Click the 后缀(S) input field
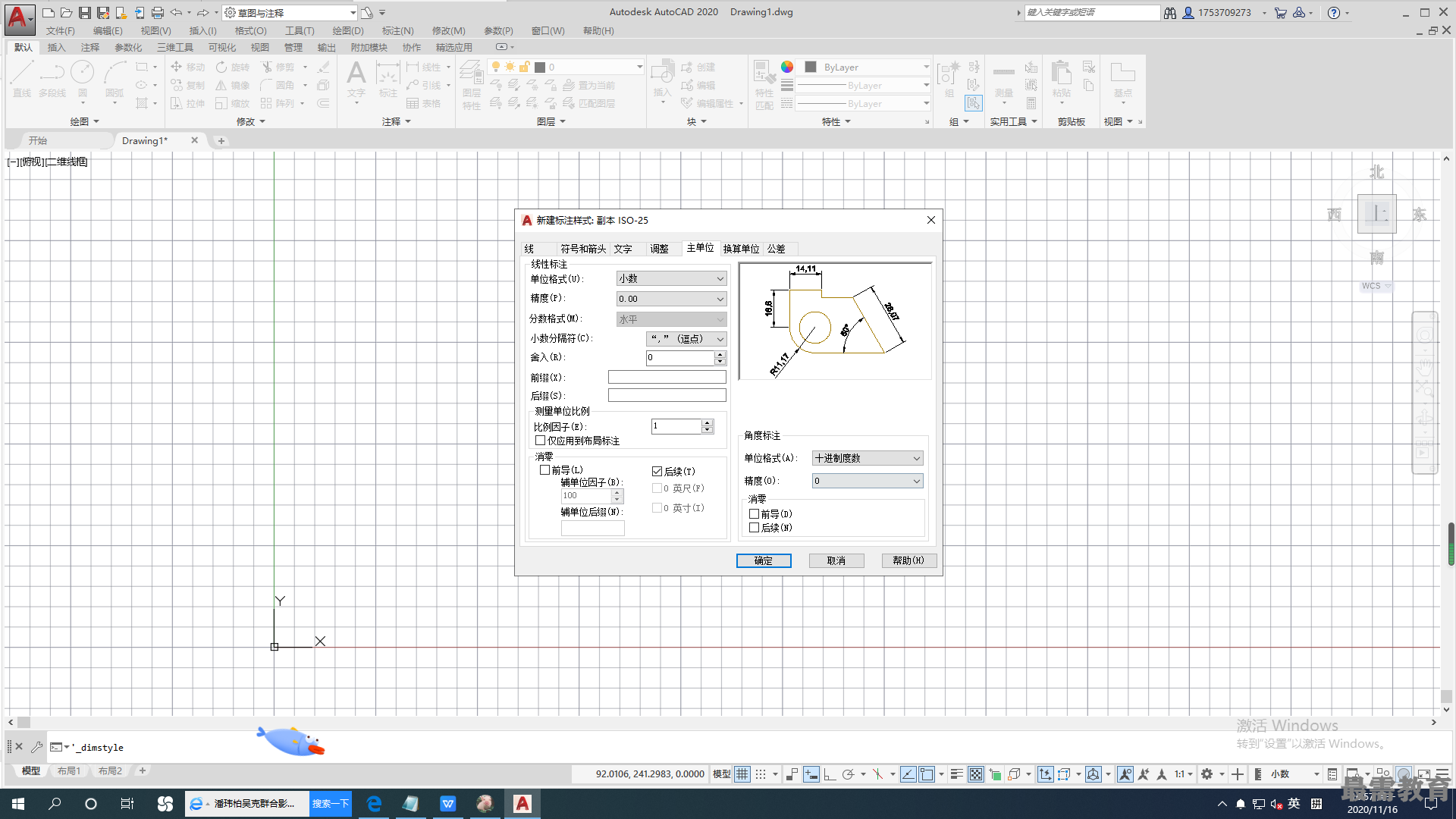This screenshot has width=1456, height=819. [667, 395]
